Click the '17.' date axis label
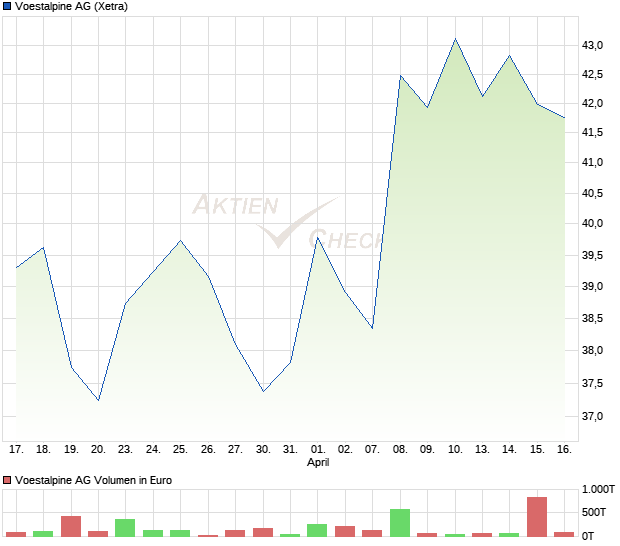 pos(16,450)
